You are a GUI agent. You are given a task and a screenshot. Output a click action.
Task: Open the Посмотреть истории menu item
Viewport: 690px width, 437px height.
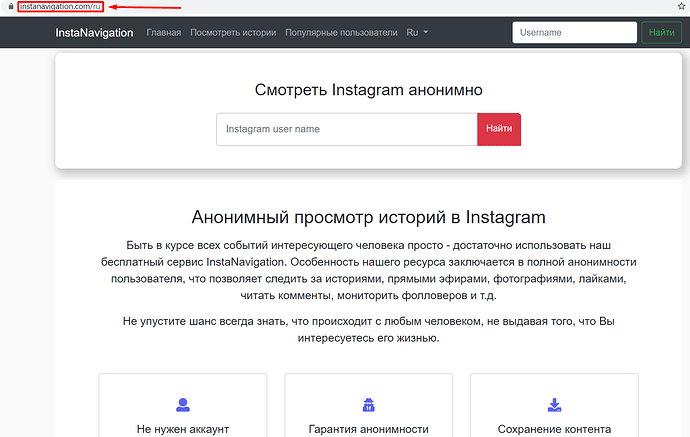point(233,33)
